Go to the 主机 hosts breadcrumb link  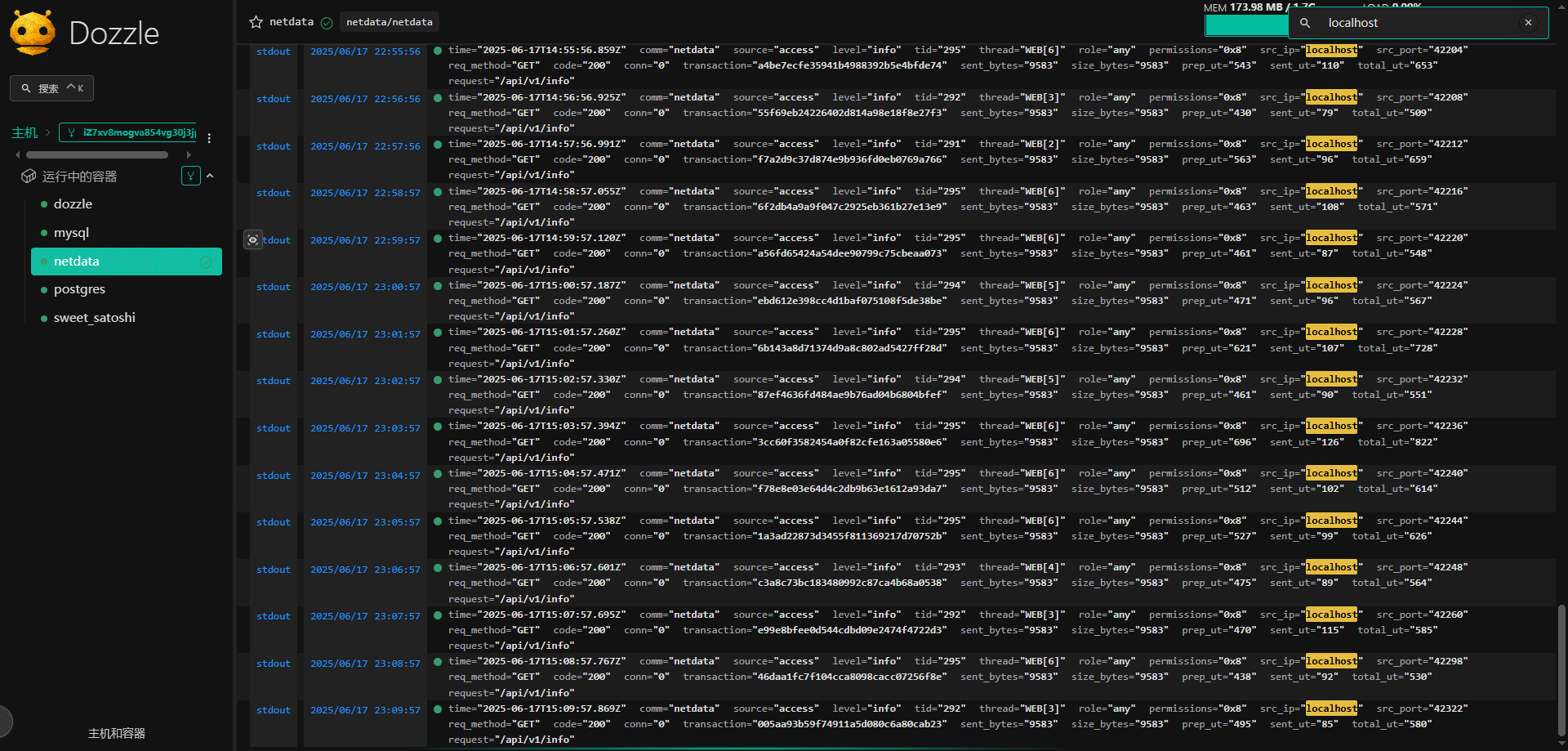[24, 132]
